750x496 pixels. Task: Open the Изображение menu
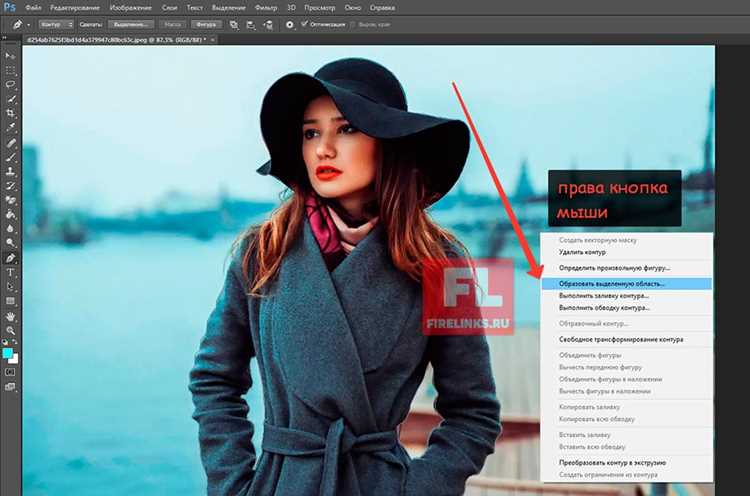click(131, 8)
